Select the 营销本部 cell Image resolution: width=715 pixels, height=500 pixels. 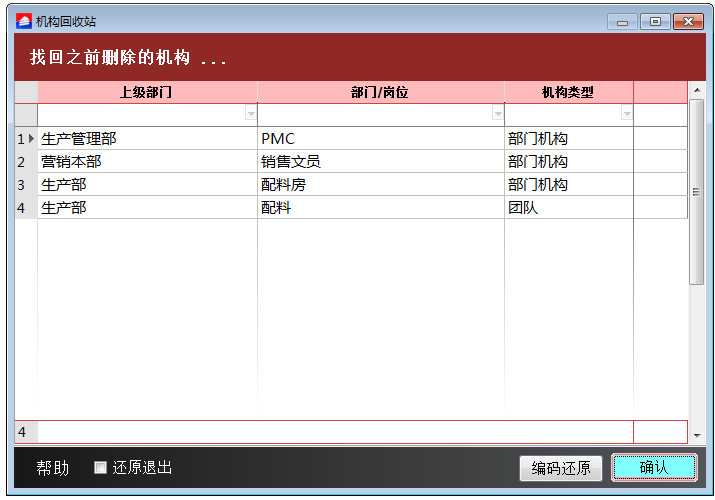pyautogui.click(x=147, y=161)
